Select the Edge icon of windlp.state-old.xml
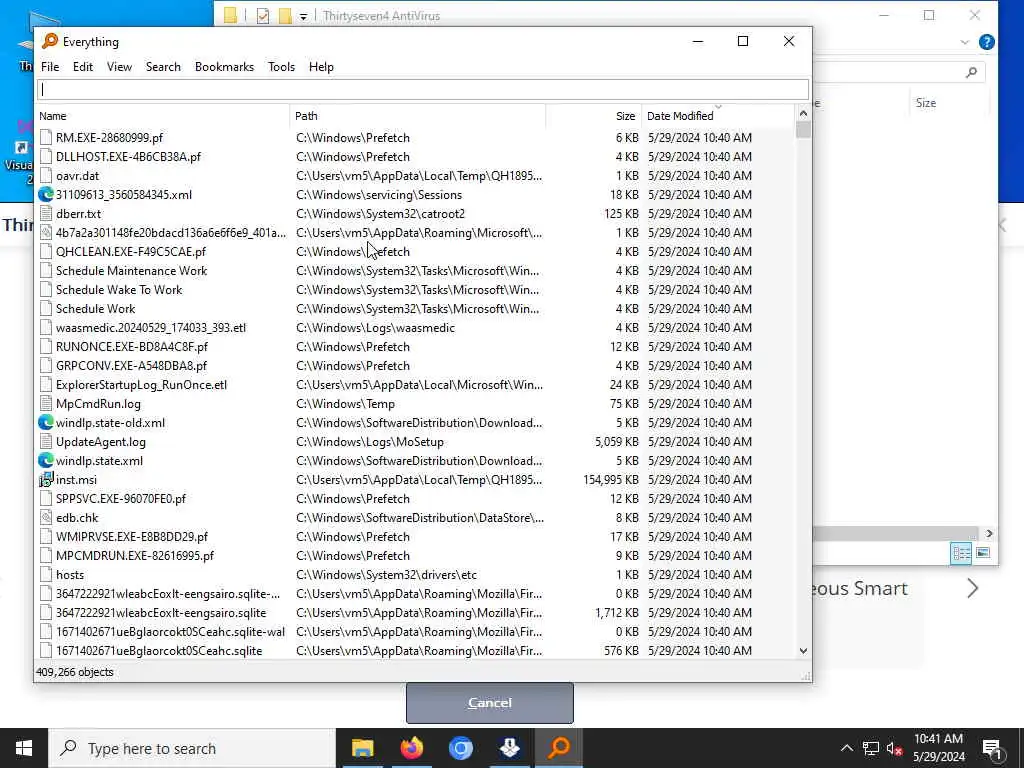 point(46,422)
